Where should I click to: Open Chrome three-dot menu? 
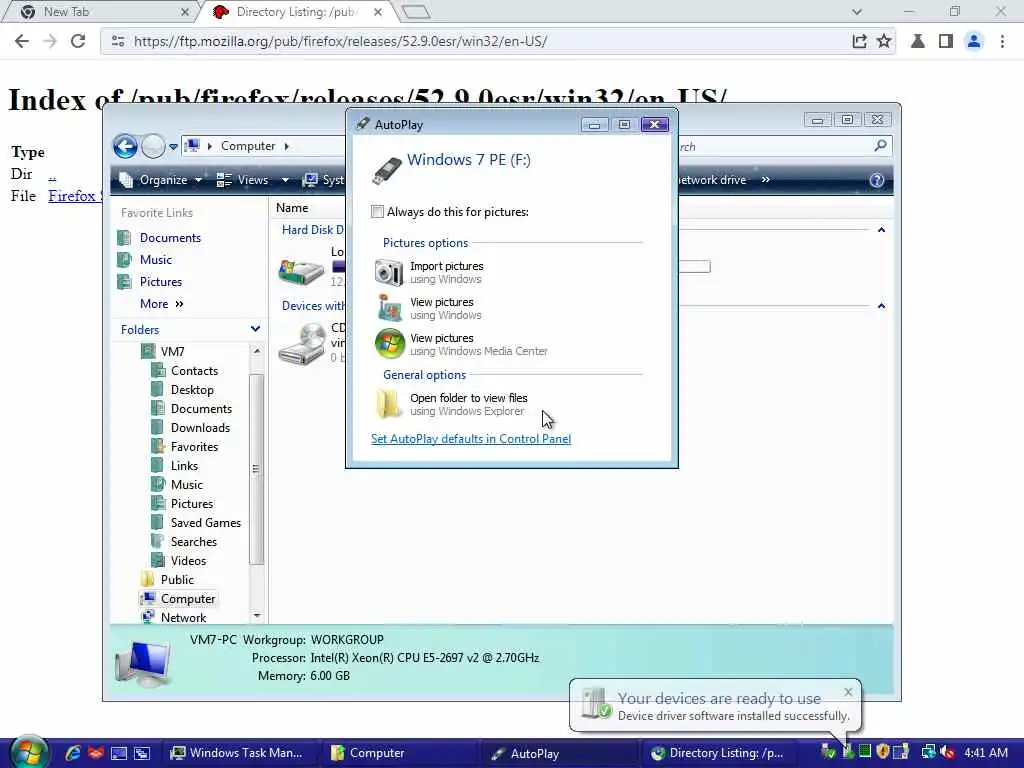point(1002,41)
